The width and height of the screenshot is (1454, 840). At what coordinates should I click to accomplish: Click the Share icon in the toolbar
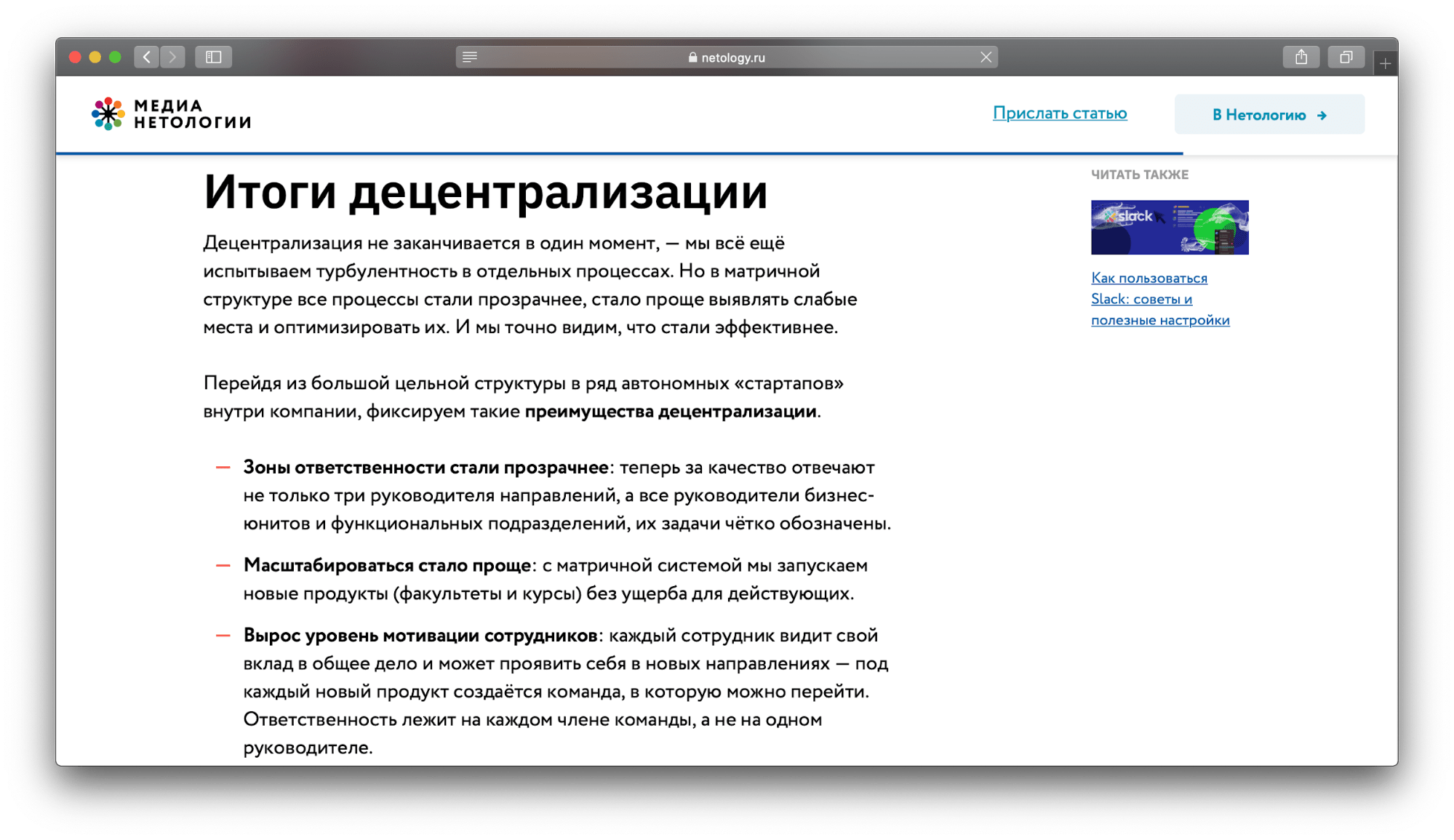[x=1301, y=57]
